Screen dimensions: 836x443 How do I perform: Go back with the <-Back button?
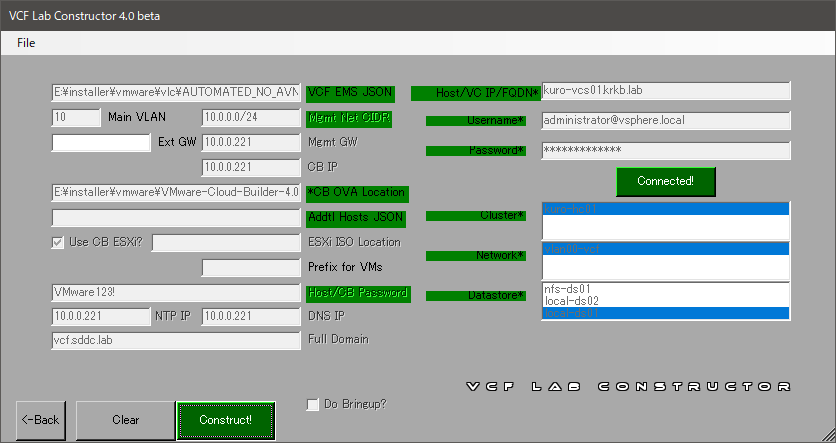41,420
